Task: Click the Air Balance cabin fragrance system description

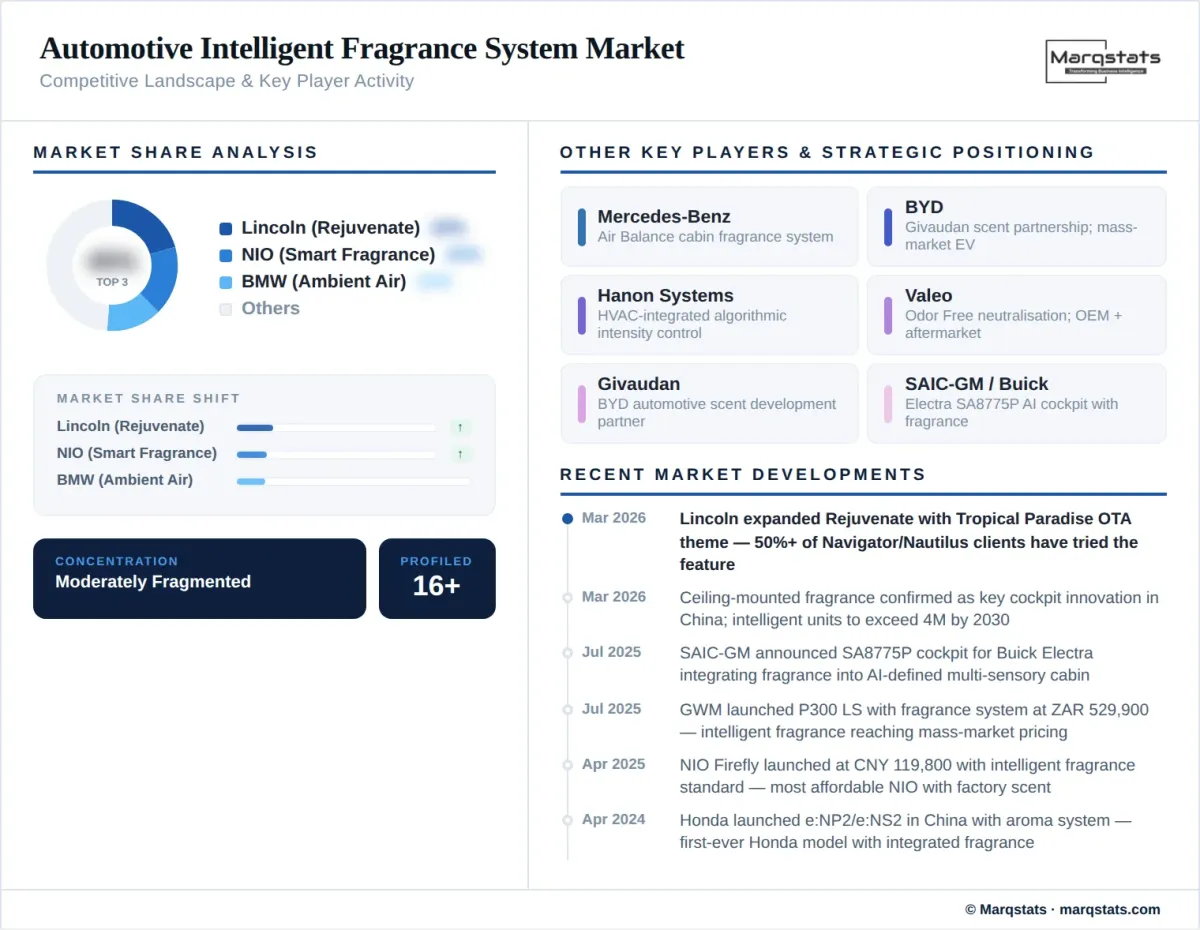Action: 715,237
